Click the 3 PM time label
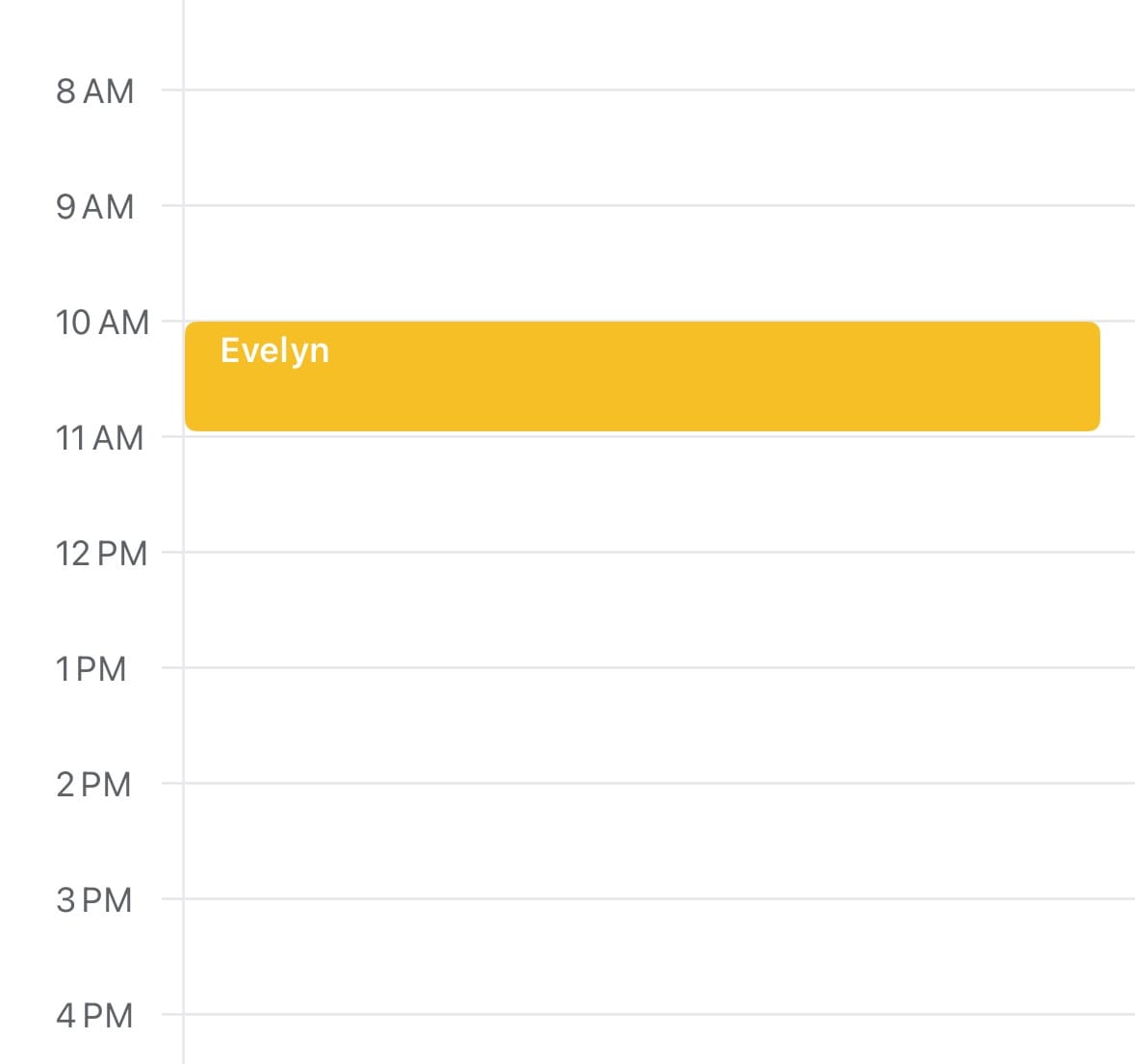1135x1064 pixels. pos(93,900)
